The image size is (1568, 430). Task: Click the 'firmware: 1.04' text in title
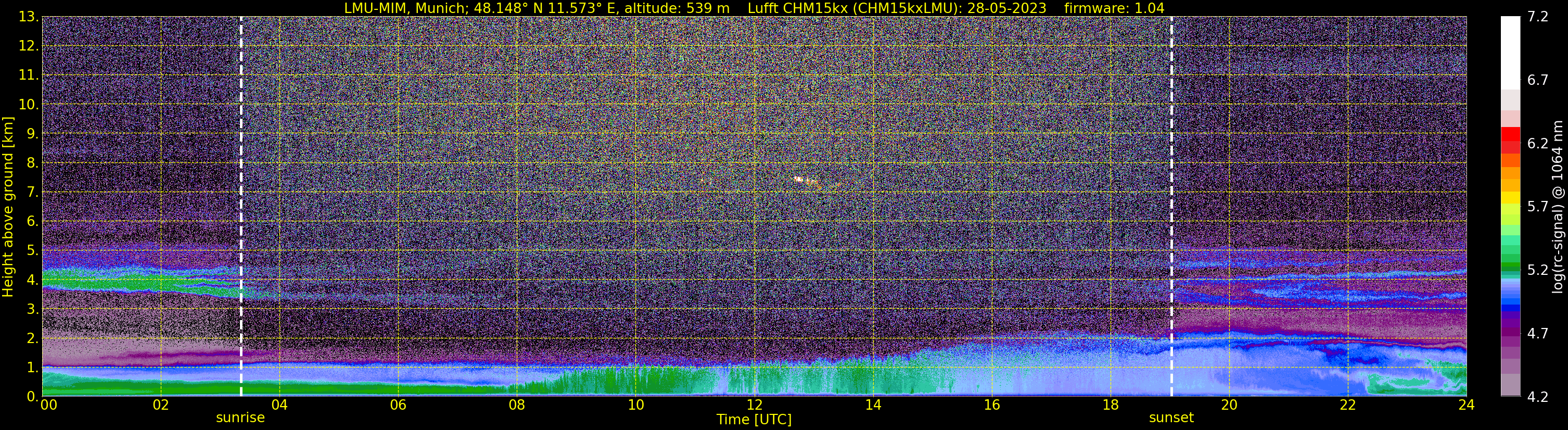tap(1114, 8)
